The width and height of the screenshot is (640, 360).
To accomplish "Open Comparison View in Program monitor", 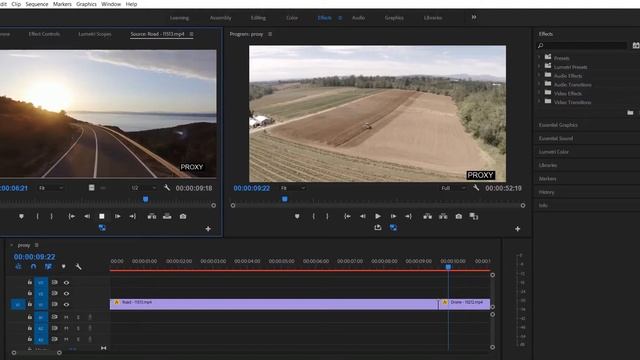I will [x=474, y=216].
